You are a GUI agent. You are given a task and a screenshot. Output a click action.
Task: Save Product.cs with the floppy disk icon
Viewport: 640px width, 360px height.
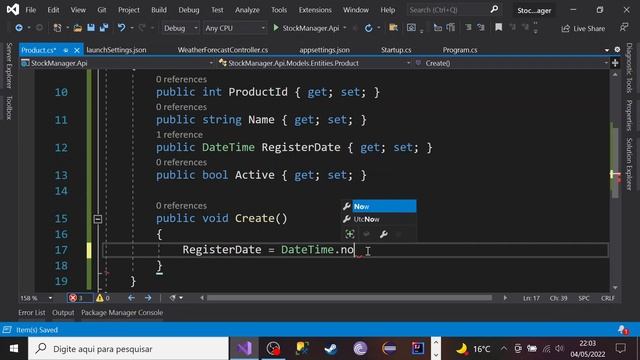[x=91, y=28]
